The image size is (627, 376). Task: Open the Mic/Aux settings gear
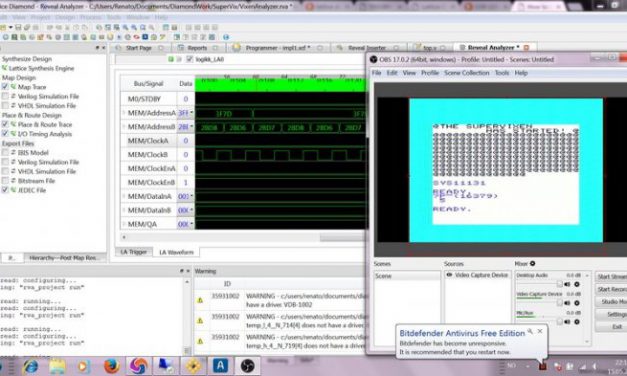577,322
